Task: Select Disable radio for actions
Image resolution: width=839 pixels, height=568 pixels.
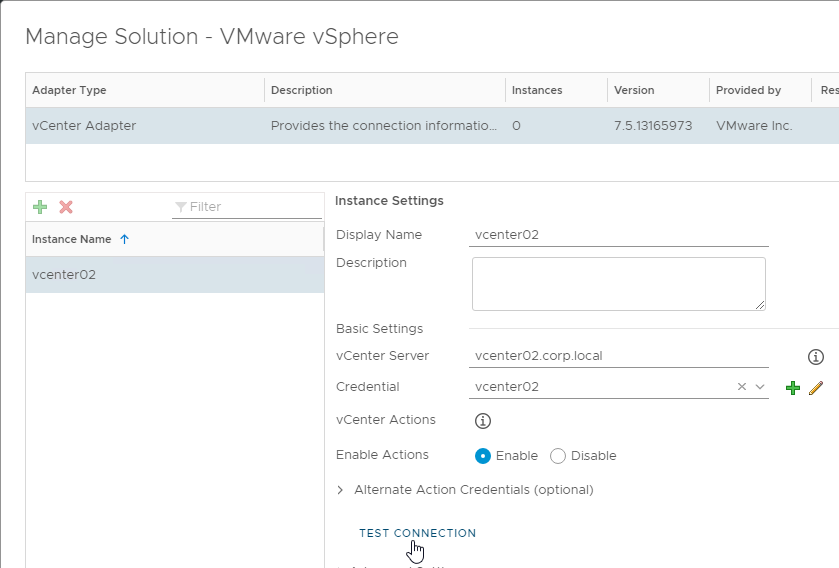Action: (x=558, y=456)
